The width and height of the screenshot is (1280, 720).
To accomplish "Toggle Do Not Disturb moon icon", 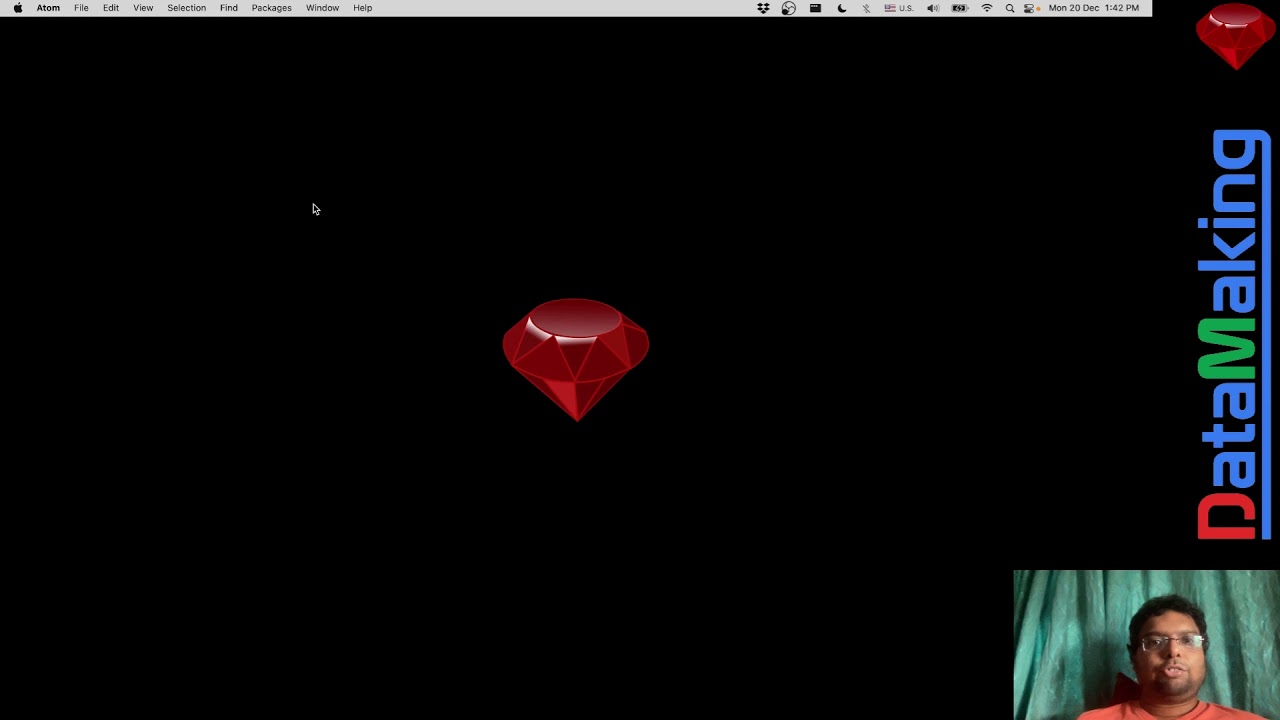I will pos(841,8).
